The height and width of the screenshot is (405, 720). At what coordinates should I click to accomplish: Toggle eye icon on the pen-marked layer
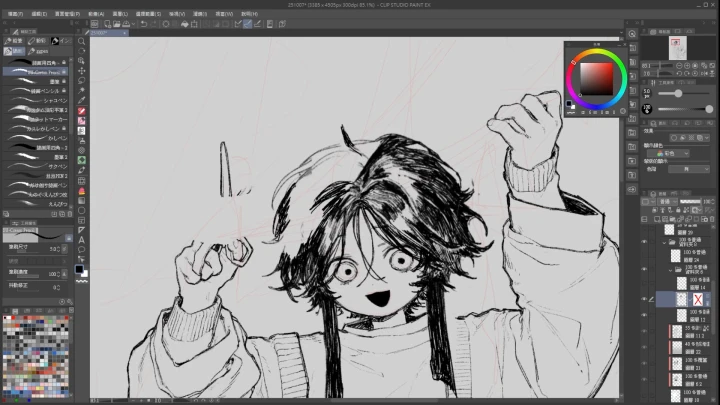click(x=644, y=298)
